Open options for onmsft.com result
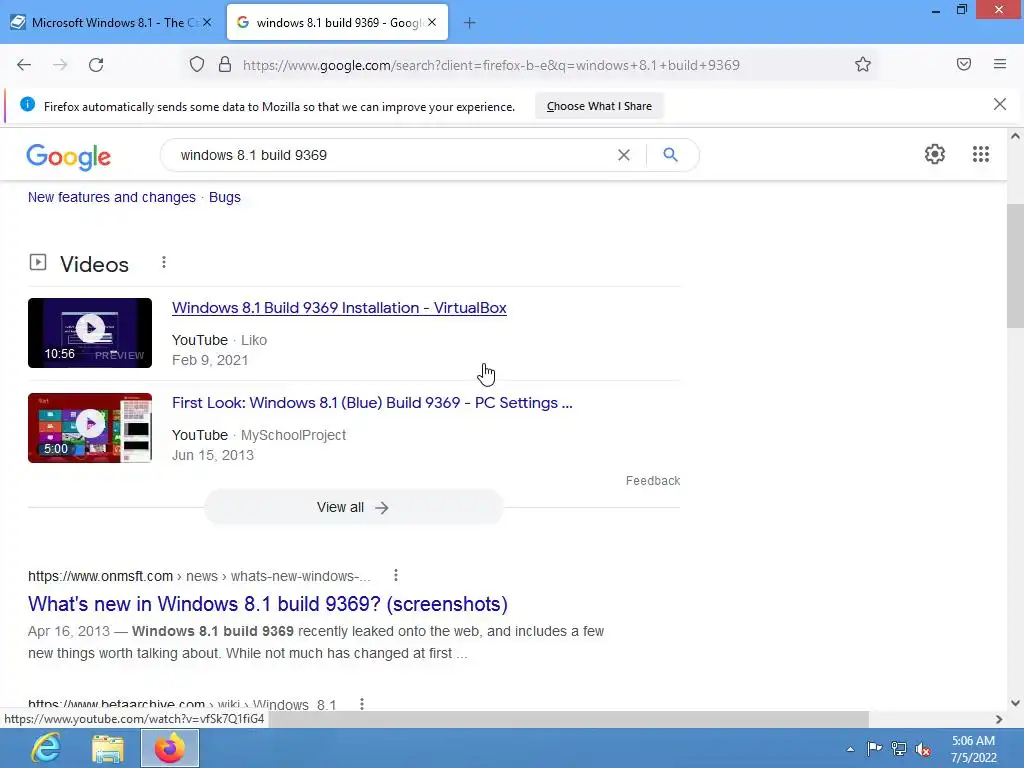 pyautogui.click(x=396, y=575)
